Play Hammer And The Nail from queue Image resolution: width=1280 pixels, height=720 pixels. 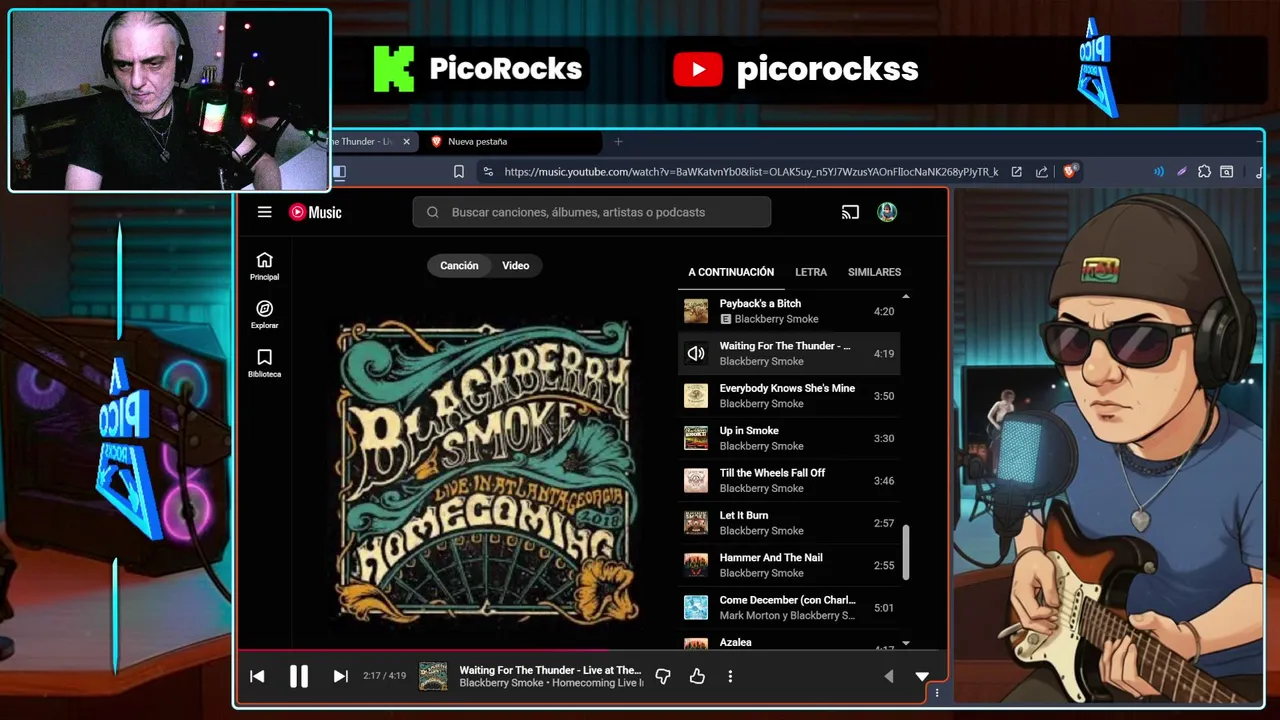[x=789, y=565]
